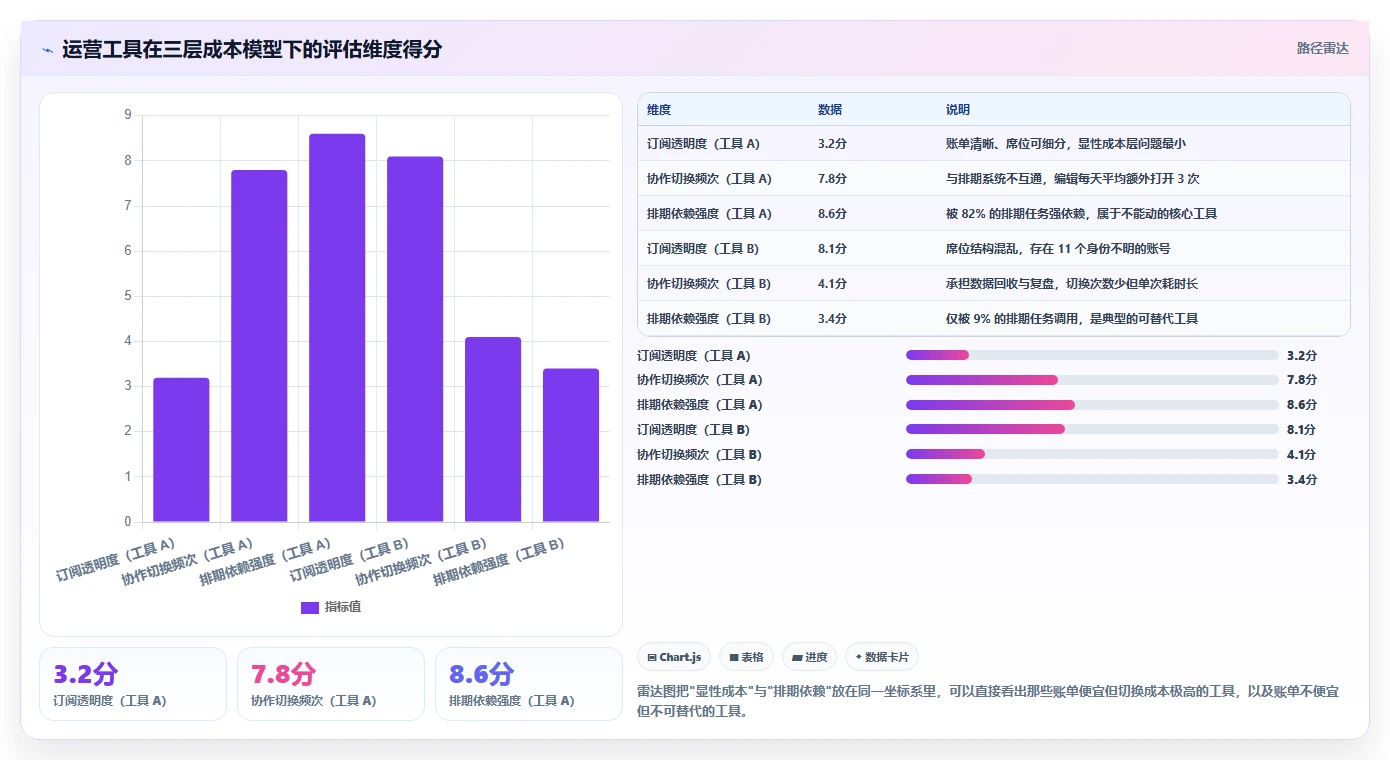Click progress bar for 排期依赖强度（工具 B）

(1092, 479)
